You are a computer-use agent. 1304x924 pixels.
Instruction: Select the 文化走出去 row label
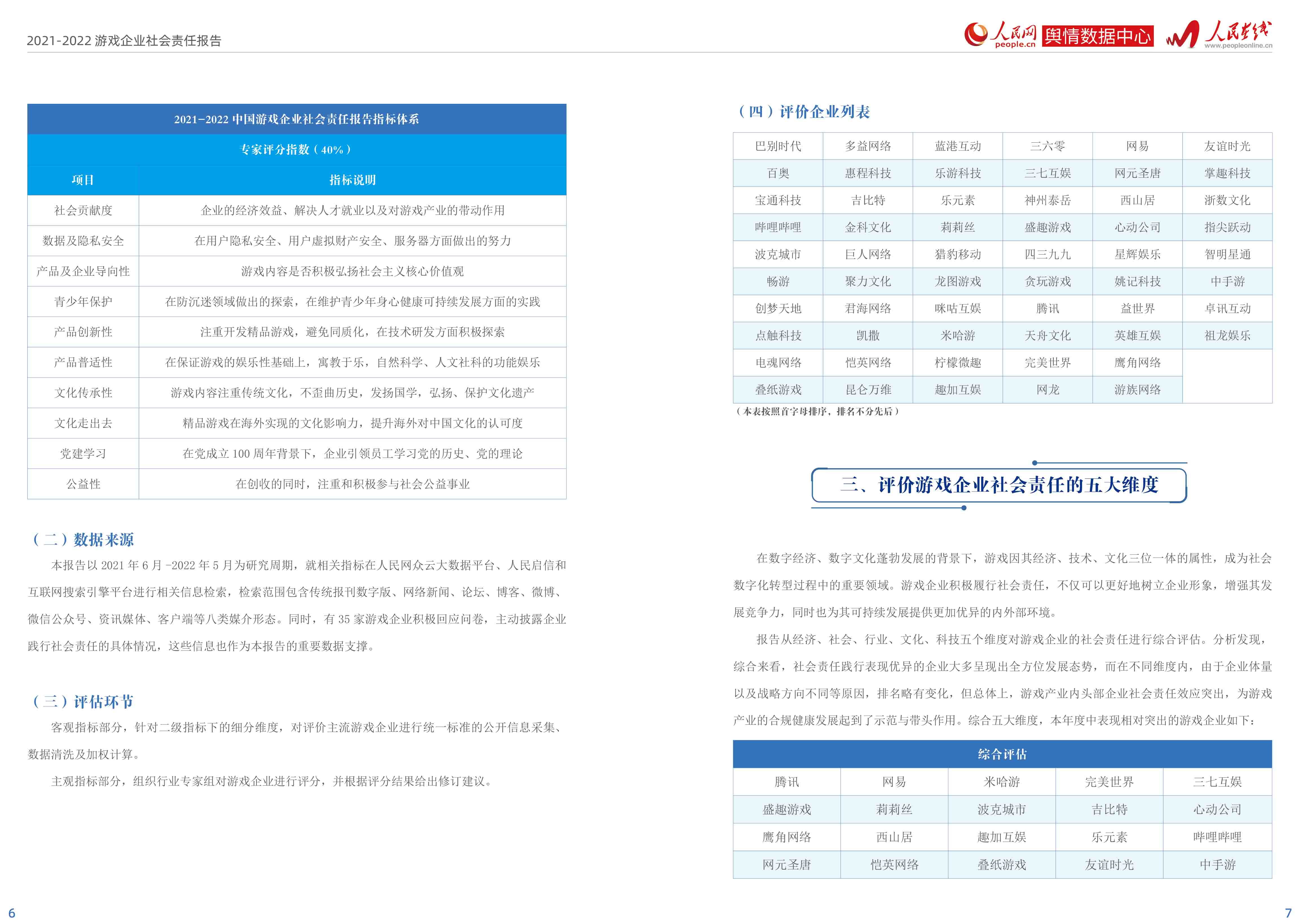coord(83,423)
